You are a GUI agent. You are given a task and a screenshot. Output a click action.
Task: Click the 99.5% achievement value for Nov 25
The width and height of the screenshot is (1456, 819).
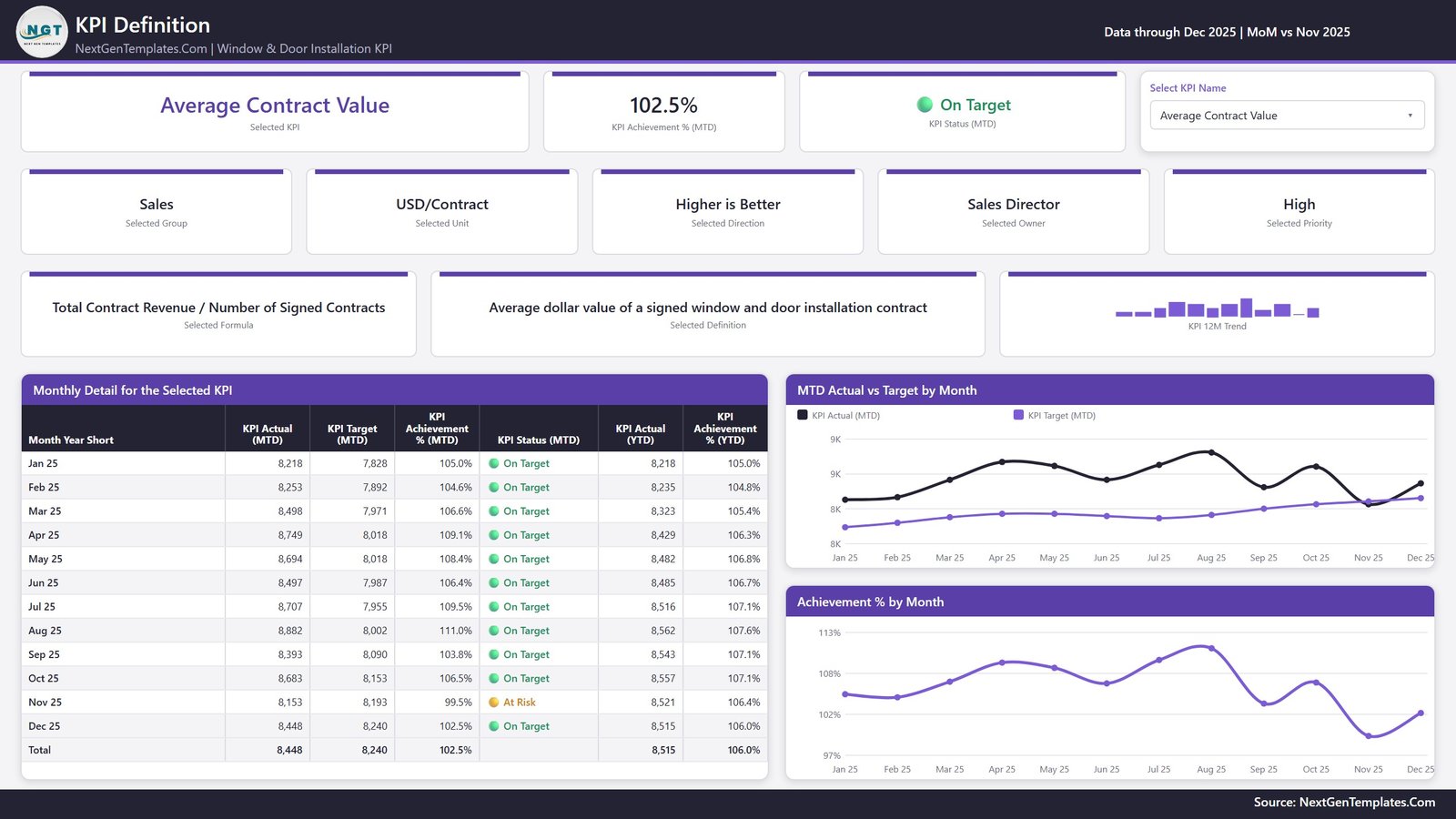pyautogui.click(x=459, y=703)
